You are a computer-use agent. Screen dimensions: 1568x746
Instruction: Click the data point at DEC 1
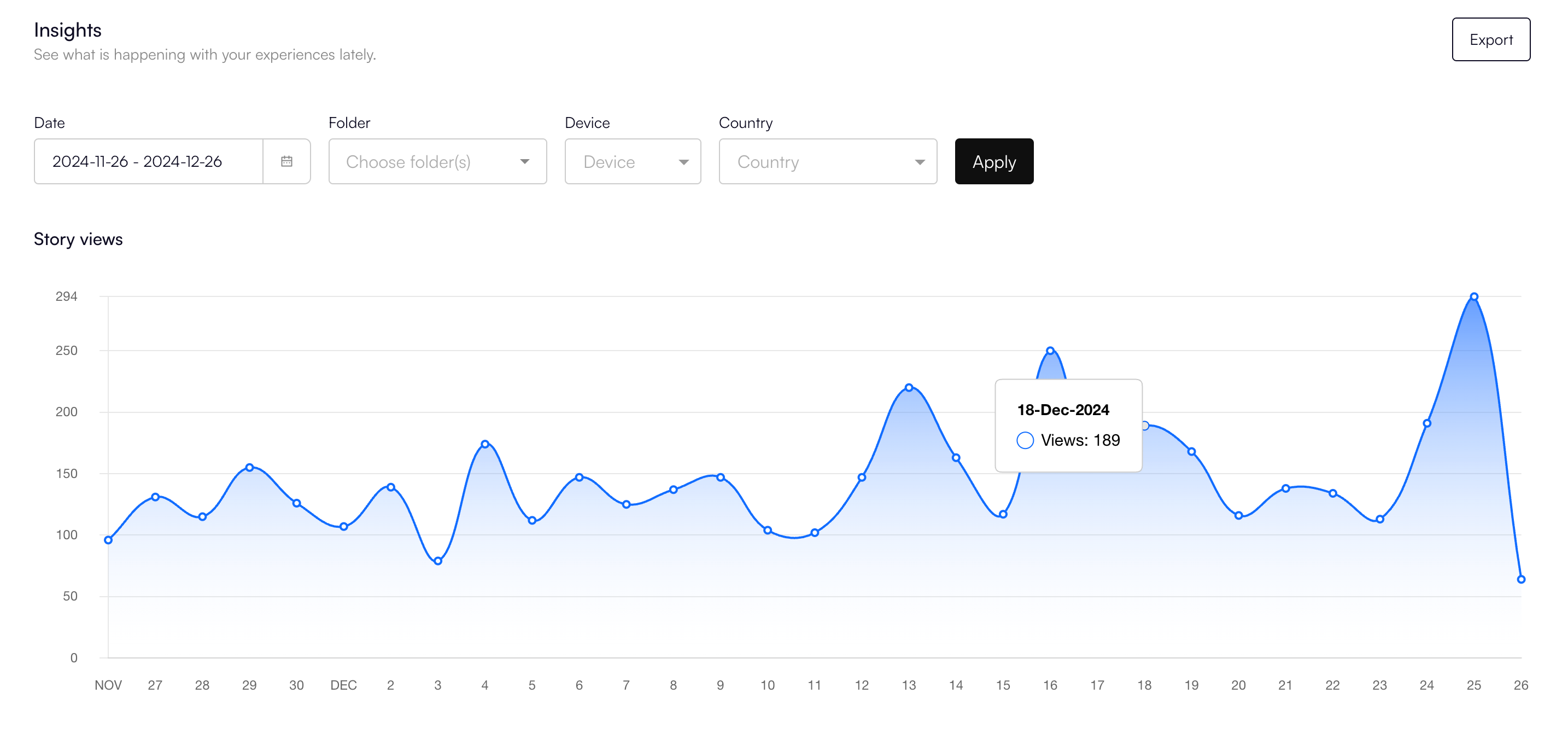(x=344, y=527)
